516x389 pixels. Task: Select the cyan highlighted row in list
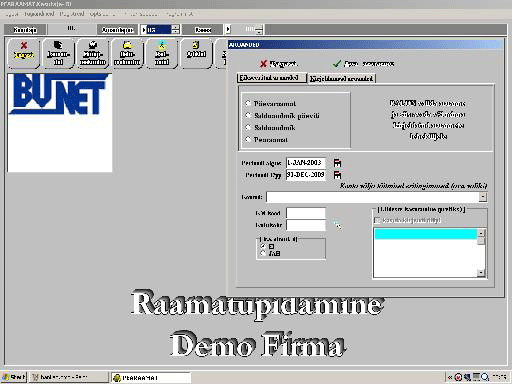(x=426, y=234)
